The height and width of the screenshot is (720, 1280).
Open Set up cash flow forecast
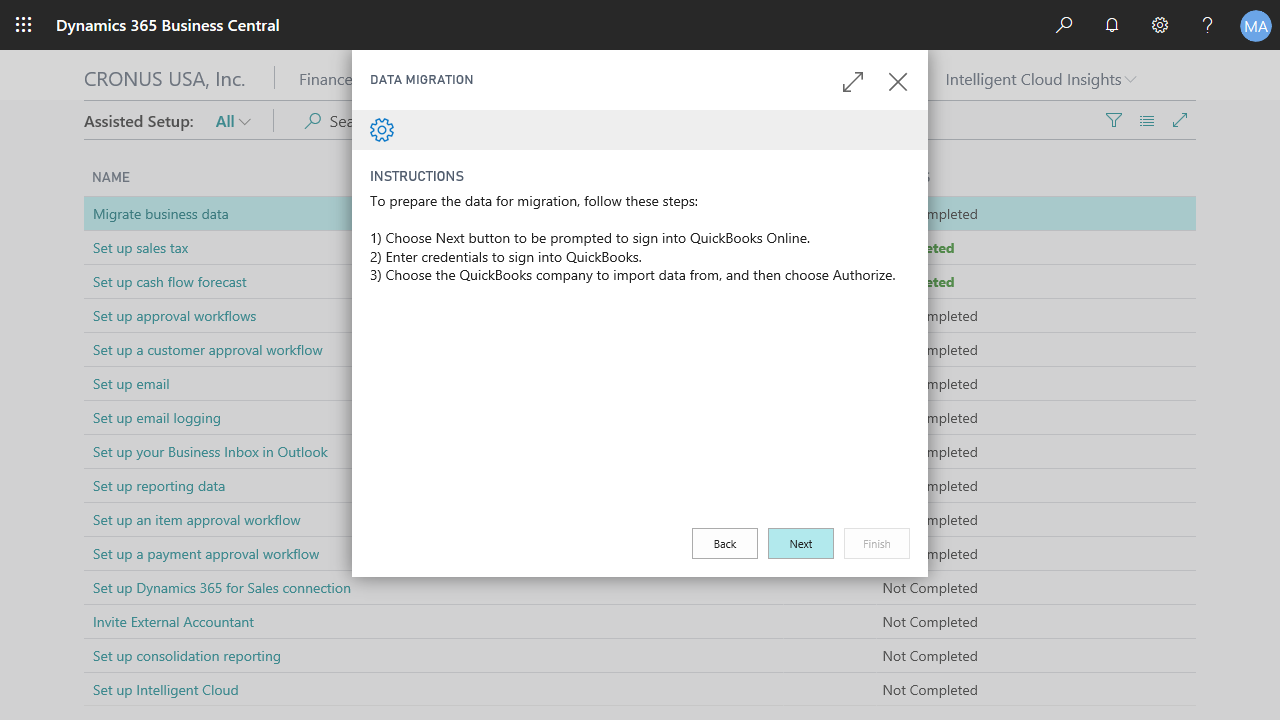click(x=170, y=282)
